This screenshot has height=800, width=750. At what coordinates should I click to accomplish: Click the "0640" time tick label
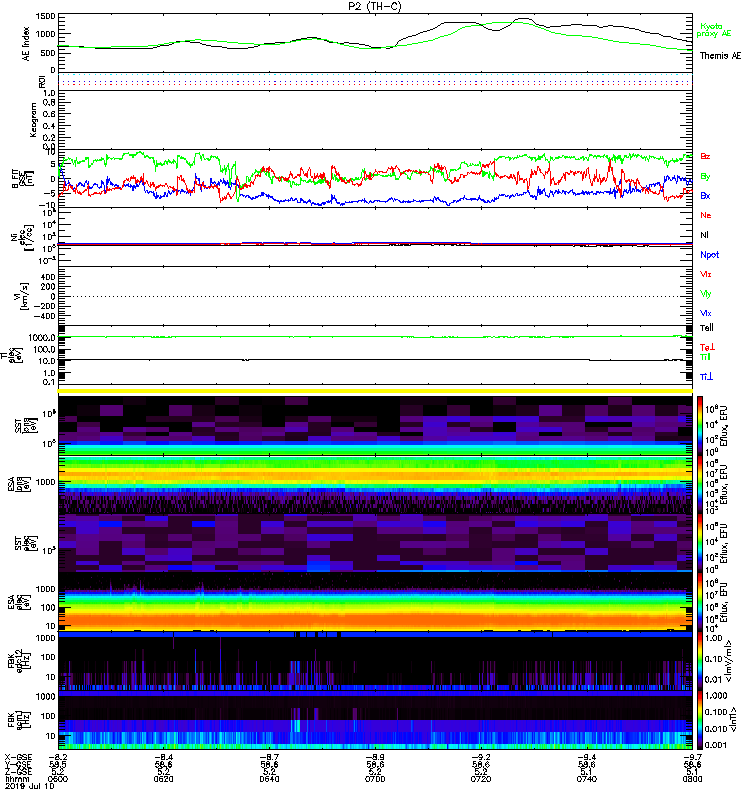pos(269,779)
